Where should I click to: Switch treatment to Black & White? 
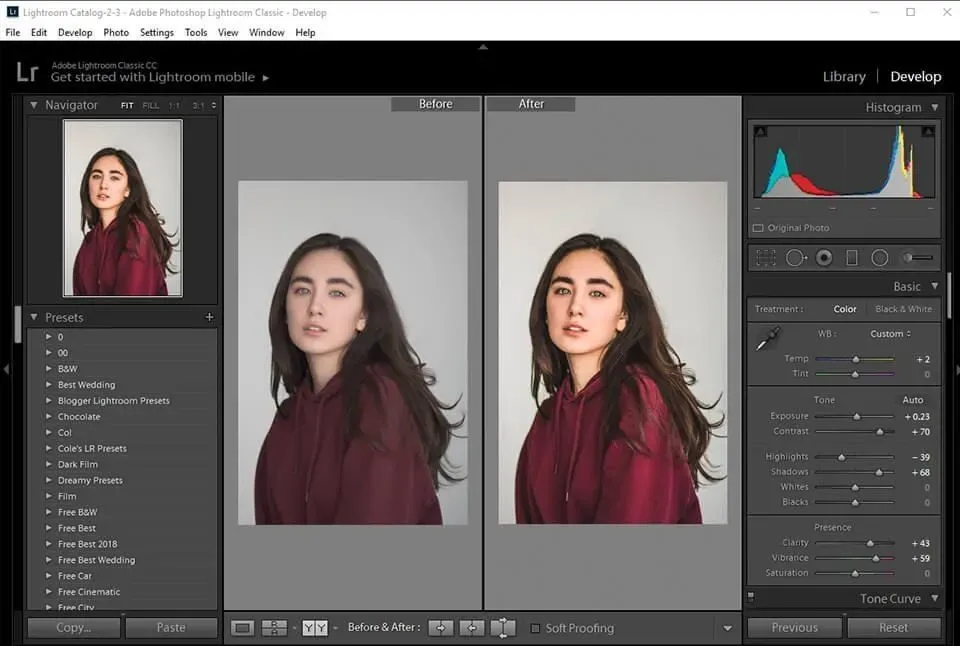pos(903,309)
